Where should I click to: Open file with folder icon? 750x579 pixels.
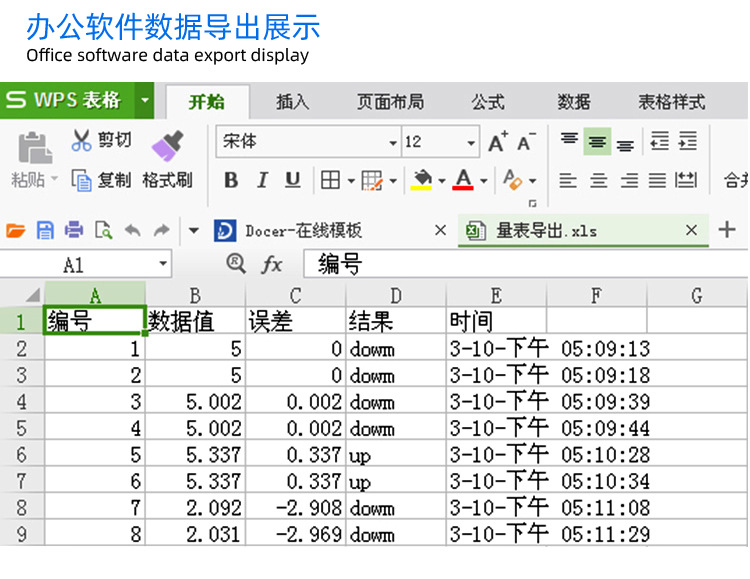coord(16,231)
